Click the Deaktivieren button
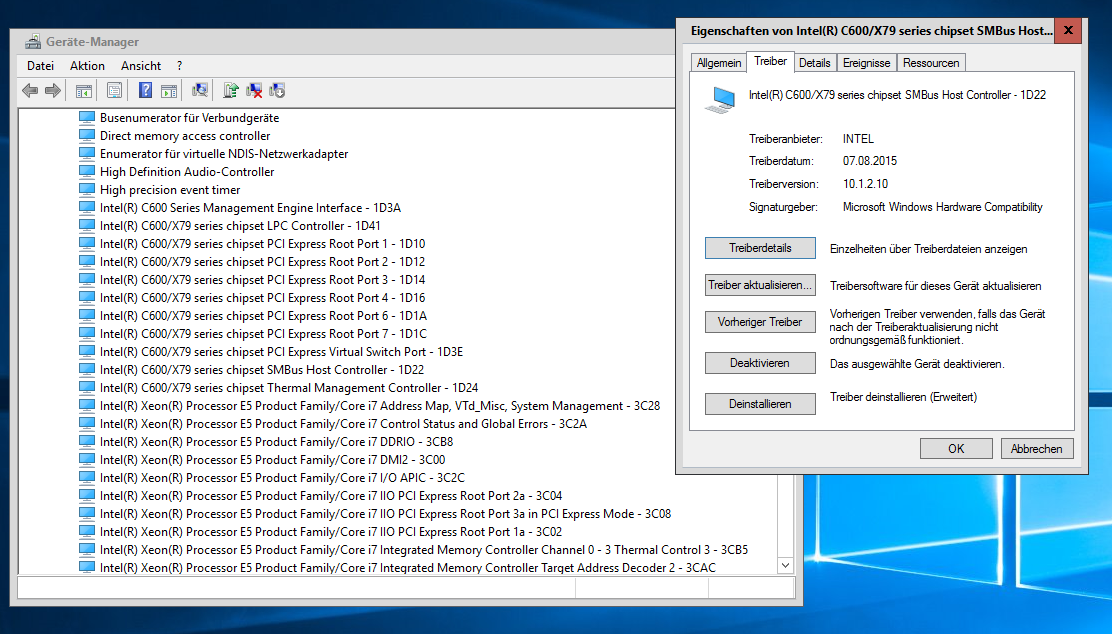 coord(760,363)
